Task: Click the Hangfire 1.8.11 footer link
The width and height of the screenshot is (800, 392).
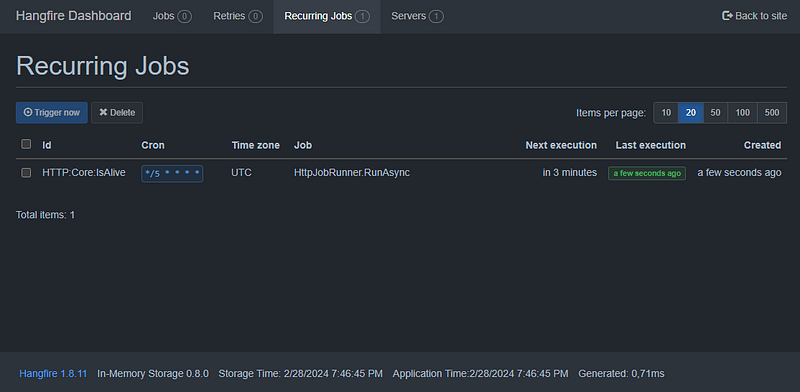Action: pyautogui.click(x=53, y=374)
